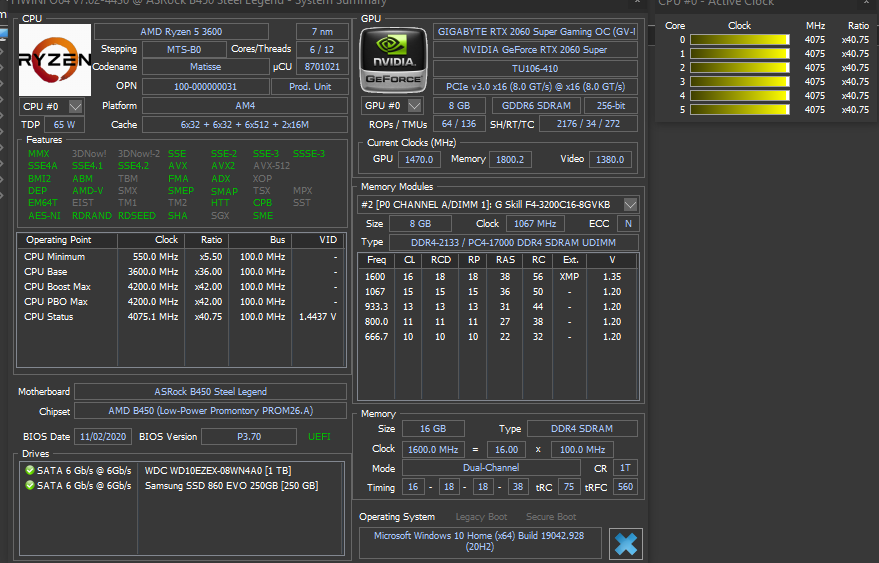Select the CPU Boost Max row
Image resolution: width=879 pixels, height=563 pixels.
[181, 287]
